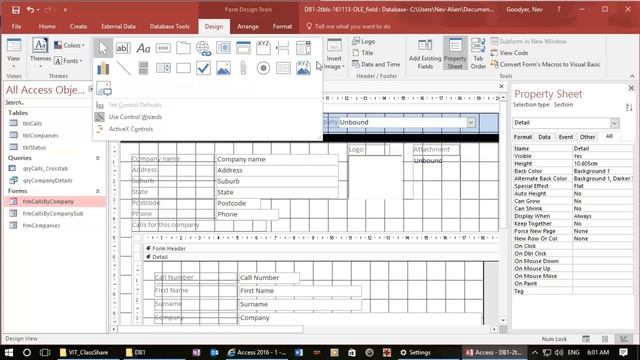Show the Event tab in Property Sheet
640x360 pixels.
point(566,137)
